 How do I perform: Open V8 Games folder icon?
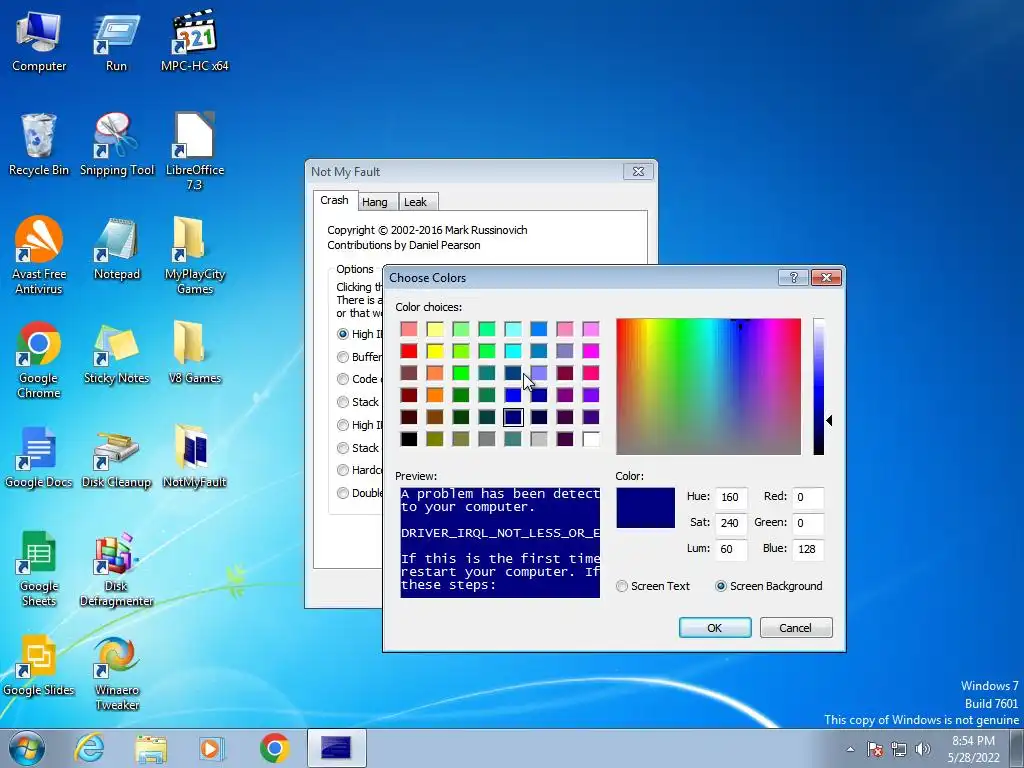click(195, 352)
